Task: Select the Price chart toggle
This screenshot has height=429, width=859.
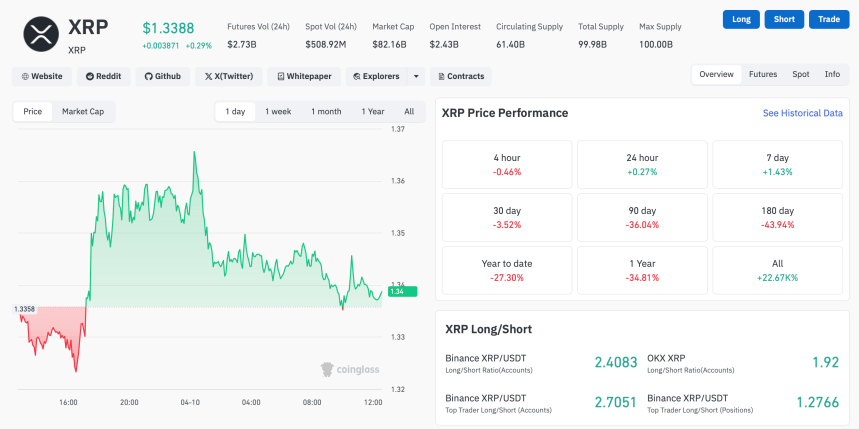Action: (x=32, y=112)
